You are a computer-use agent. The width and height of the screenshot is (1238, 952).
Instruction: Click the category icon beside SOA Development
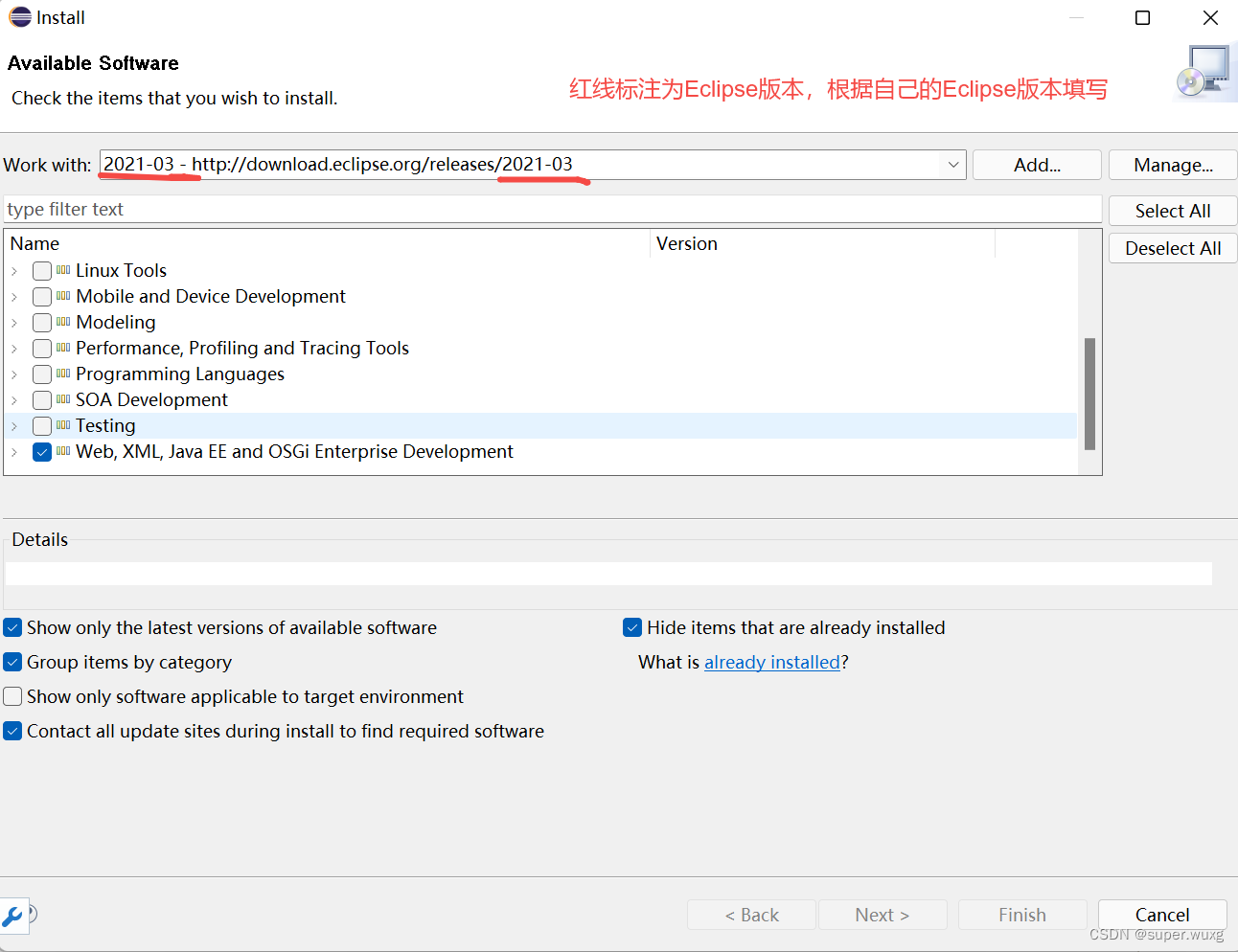point(63,399)
